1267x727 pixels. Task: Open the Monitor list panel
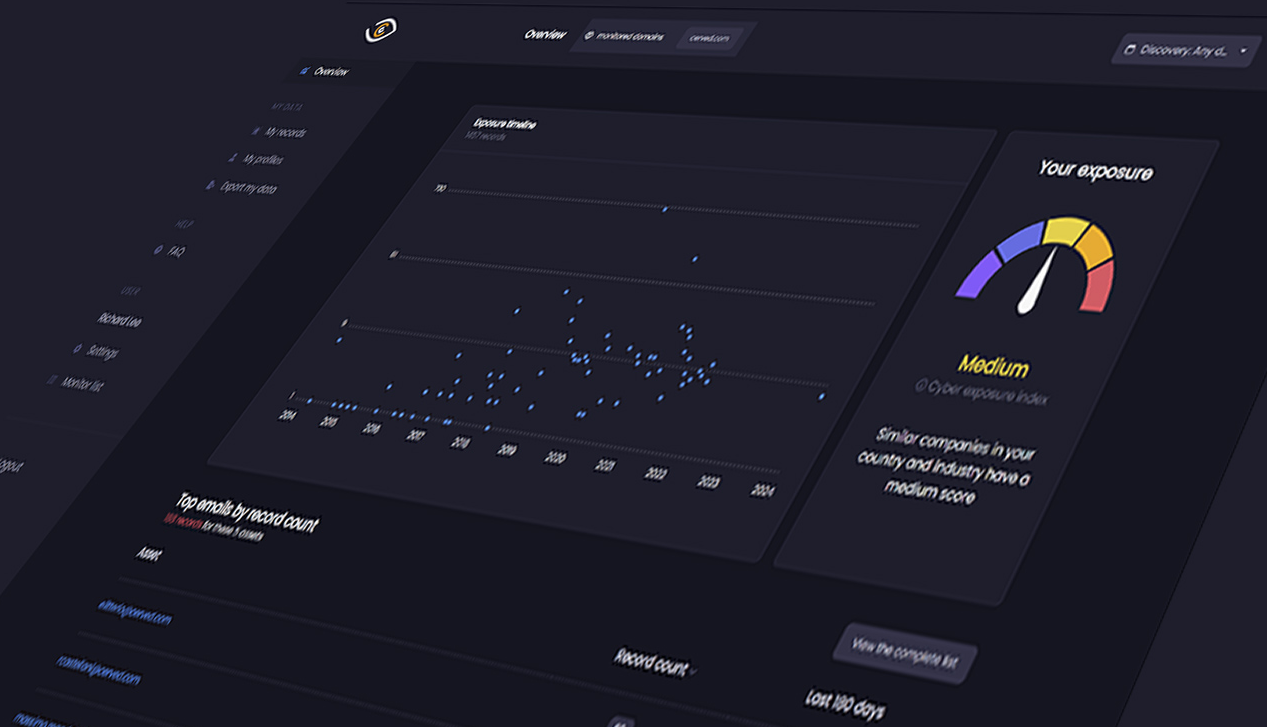click(x=82, y=384)
